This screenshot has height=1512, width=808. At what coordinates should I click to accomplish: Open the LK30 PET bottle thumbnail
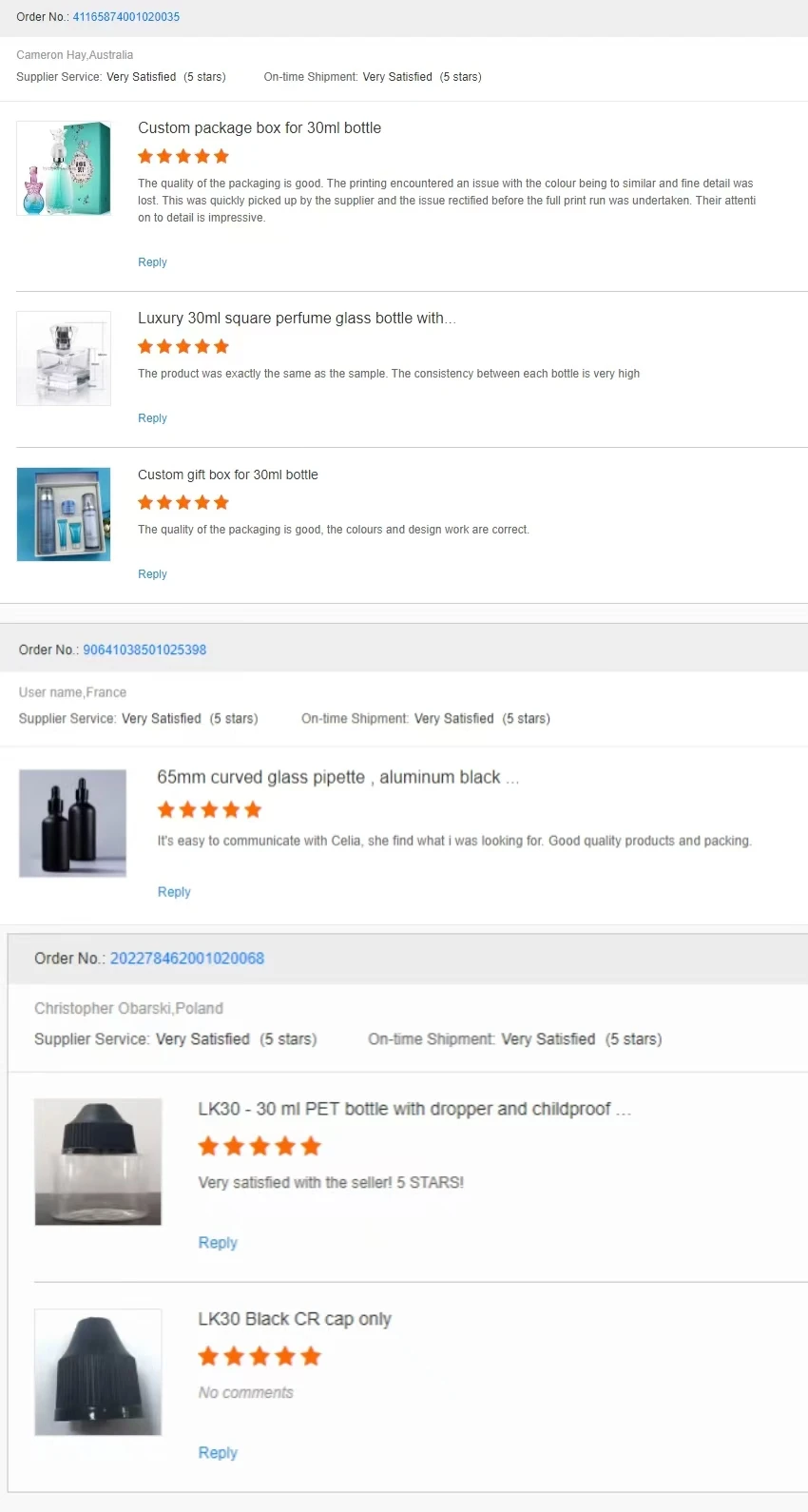coord(98,1162)
